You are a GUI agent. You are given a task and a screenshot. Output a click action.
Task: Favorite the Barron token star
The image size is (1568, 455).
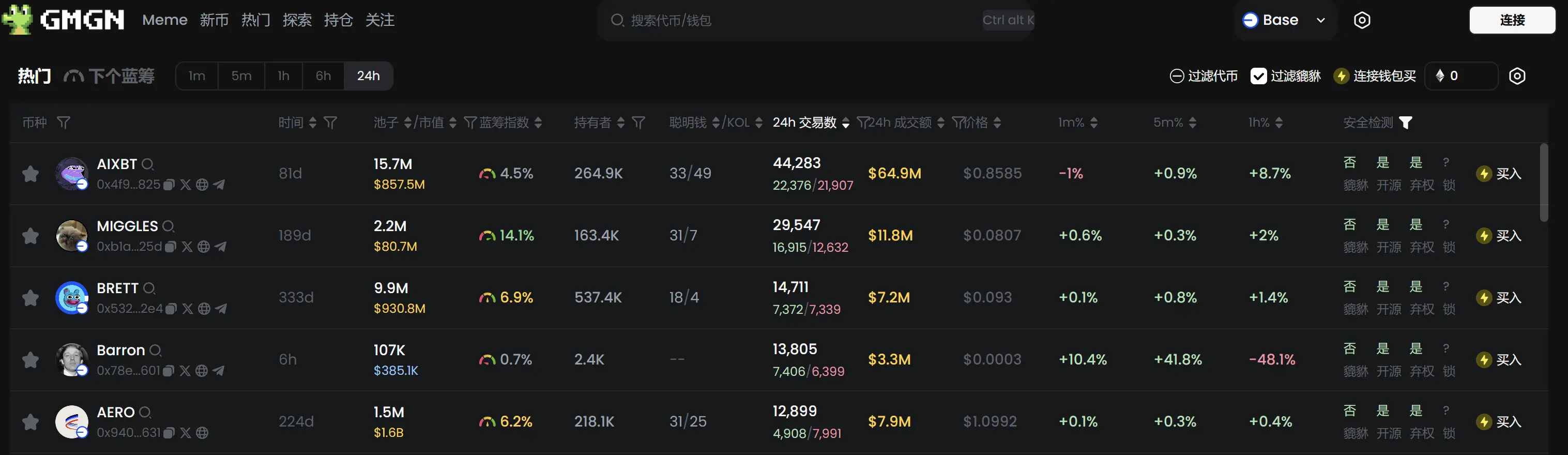tap(31, 360)
